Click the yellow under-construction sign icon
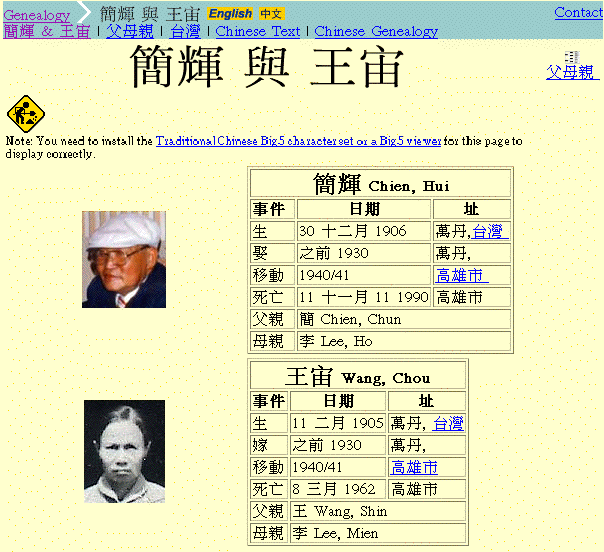 click(24, 114)
